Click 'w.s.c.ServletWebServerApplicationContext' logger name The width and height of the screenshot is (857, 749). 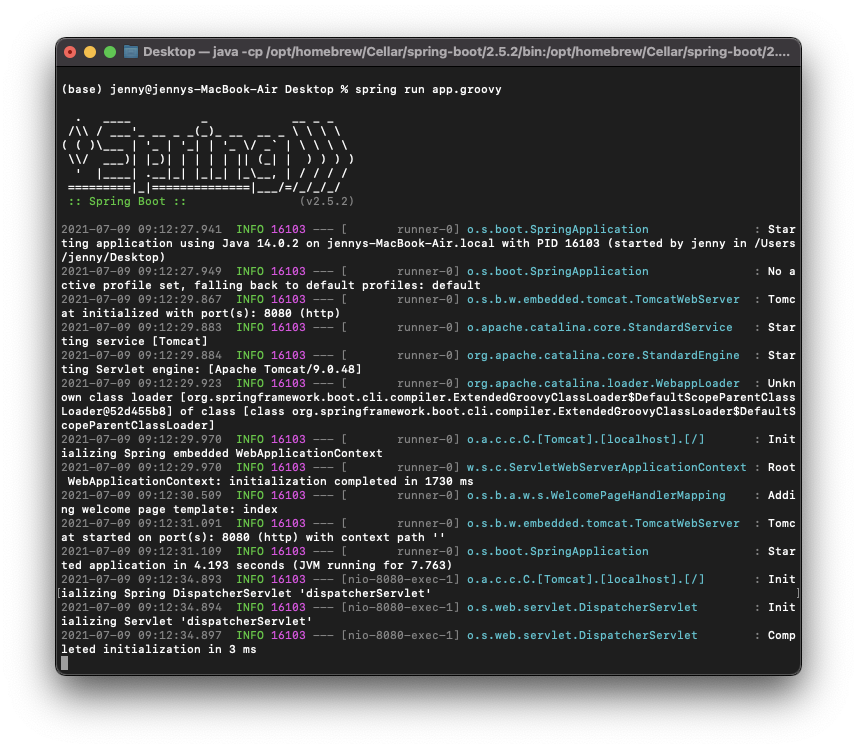tap(606, 467)
